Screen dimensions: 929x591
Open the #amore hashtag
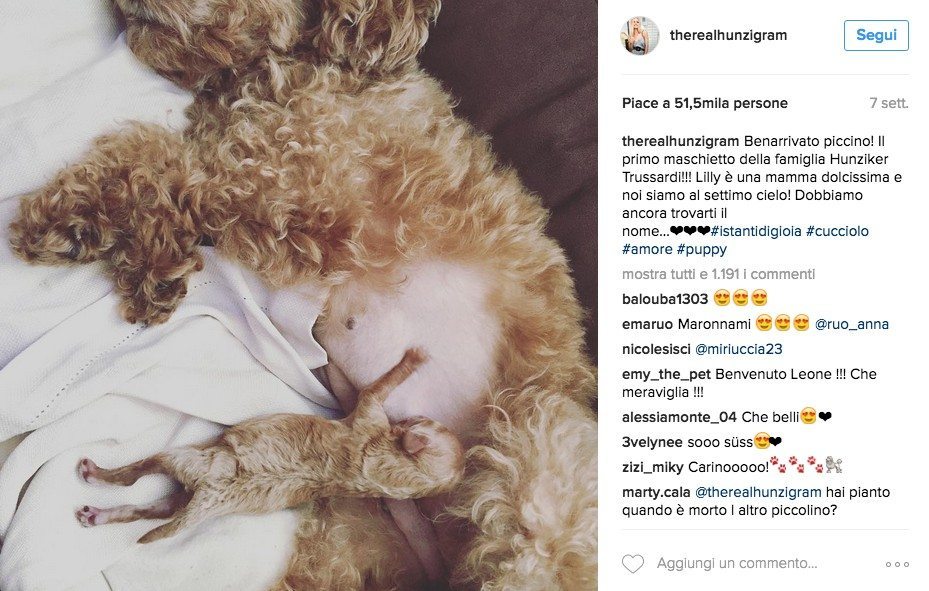[x=647, y=249]
